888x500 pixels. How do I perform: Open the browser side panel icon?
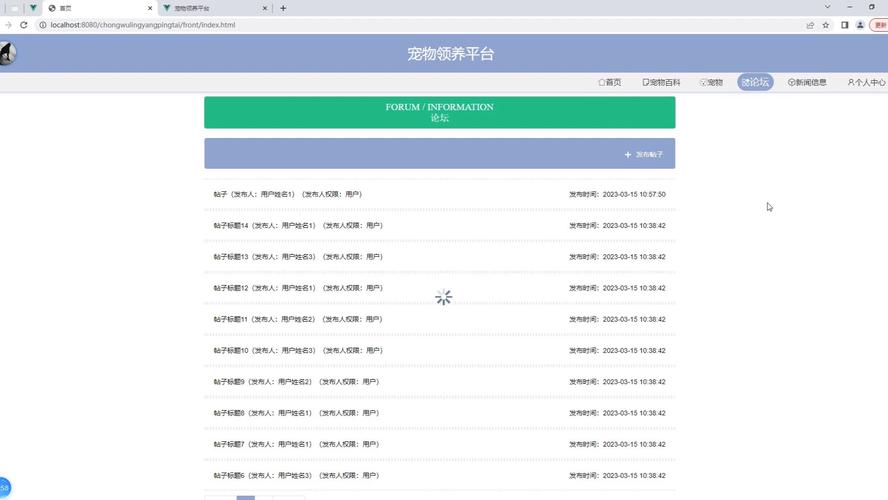pos(844,25)
